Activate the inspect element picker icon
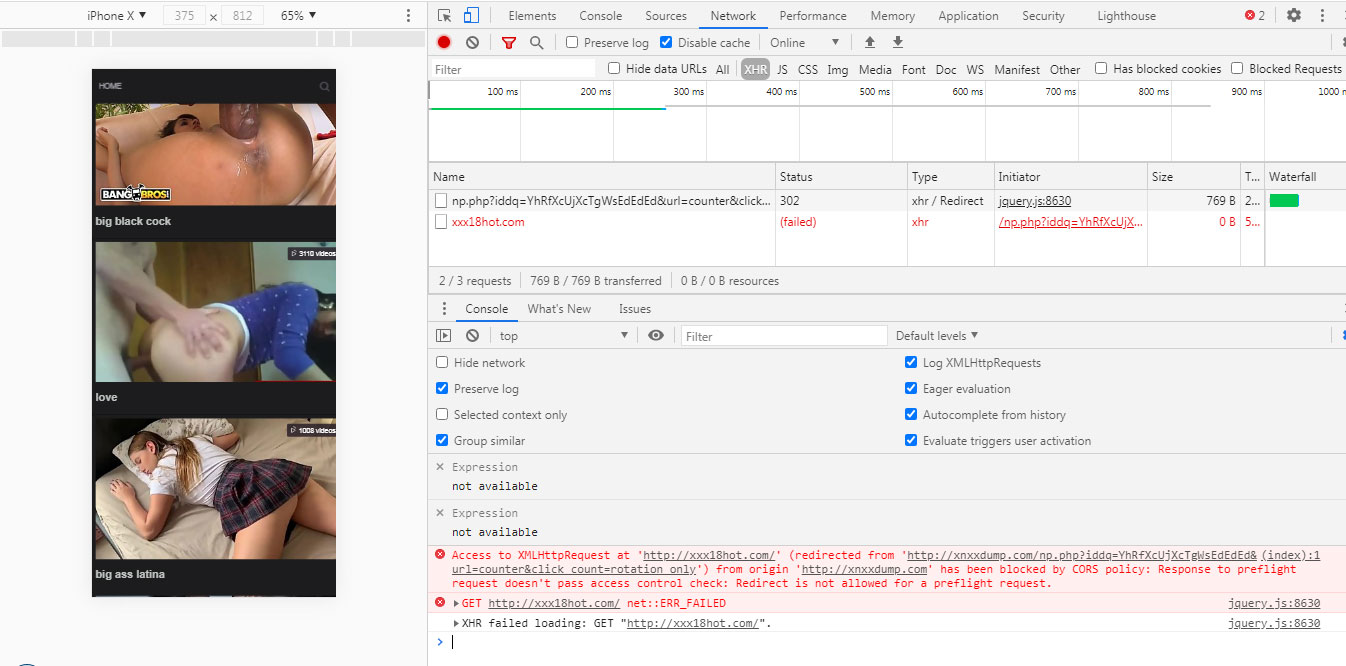This screenshot has width=1346, height=666. click(x=445, y=15)
